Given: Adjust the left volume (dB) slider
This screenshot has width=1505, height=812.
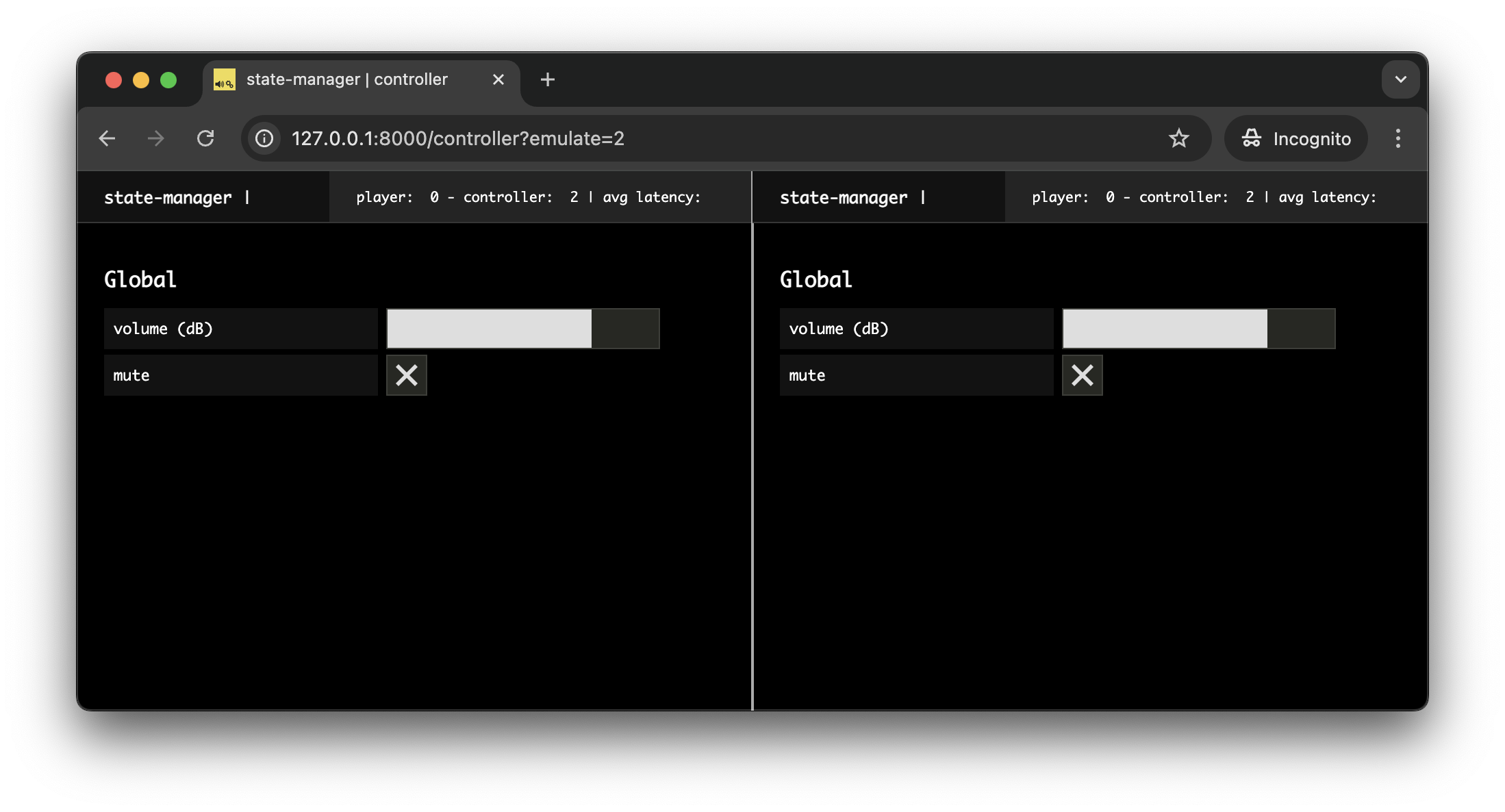Looking at the screenshot, I should click(522, 329).
